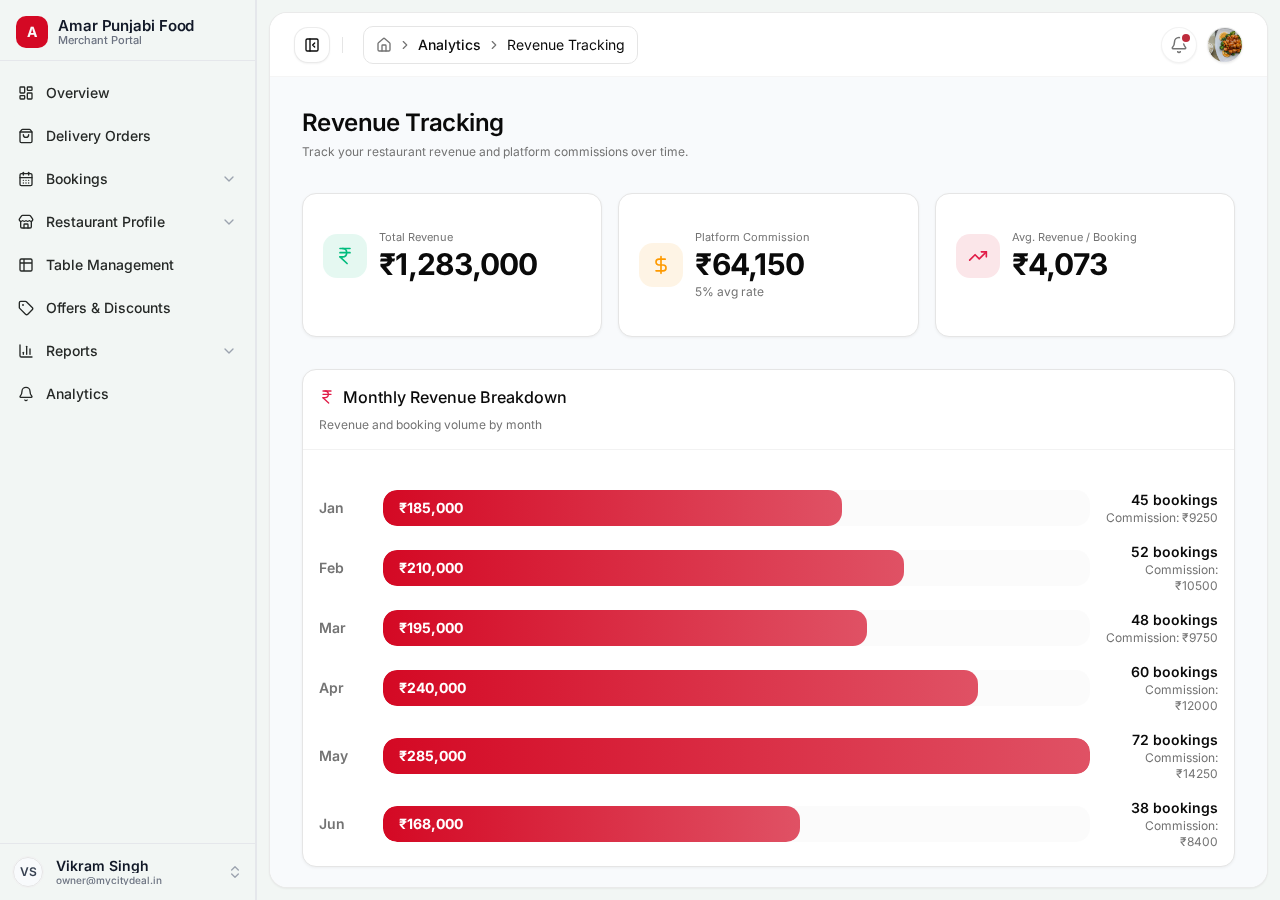Click the Vikram Singh user name

(102, 866)
